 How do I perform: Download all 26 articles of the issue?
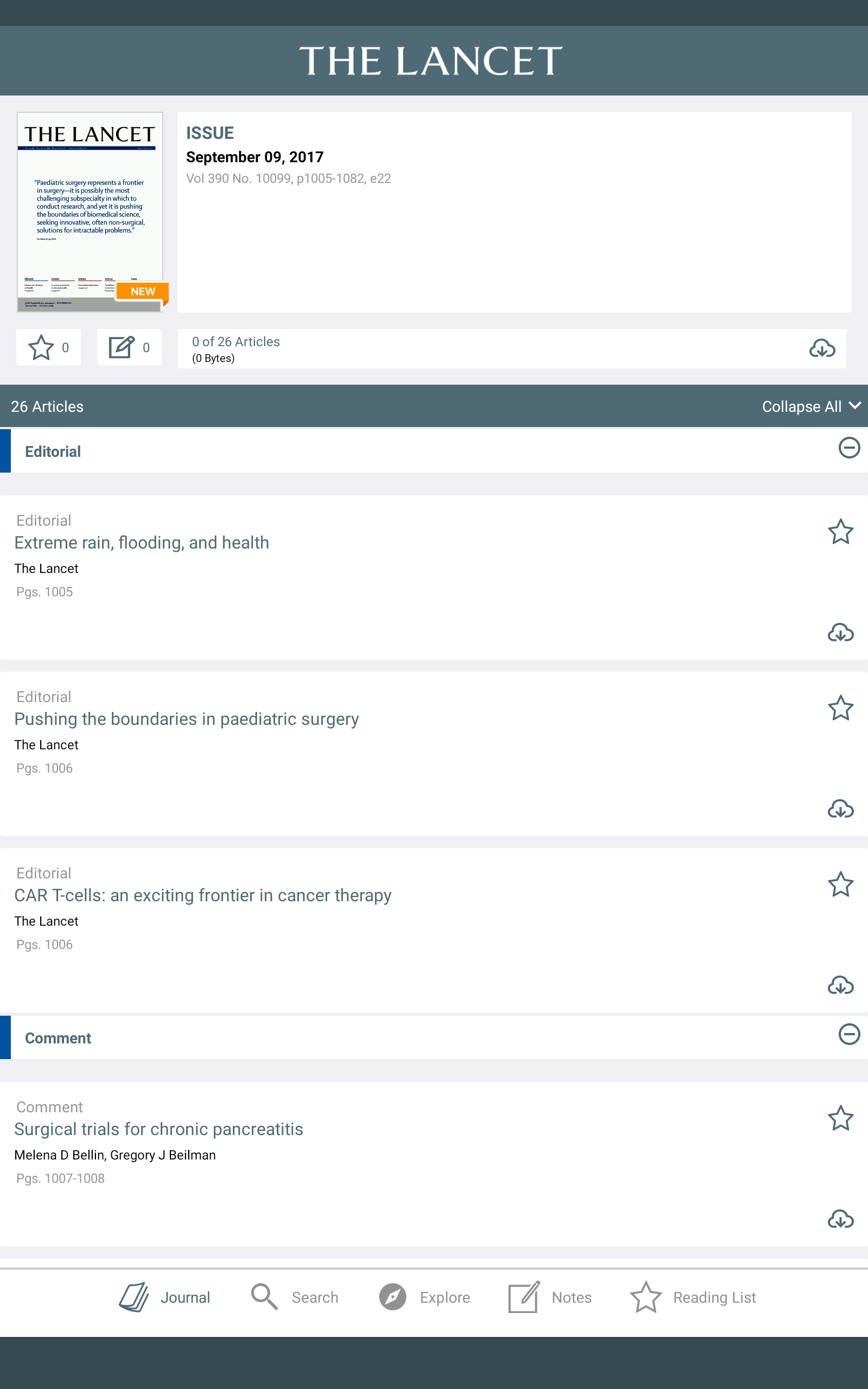click(x=822, y=348)
